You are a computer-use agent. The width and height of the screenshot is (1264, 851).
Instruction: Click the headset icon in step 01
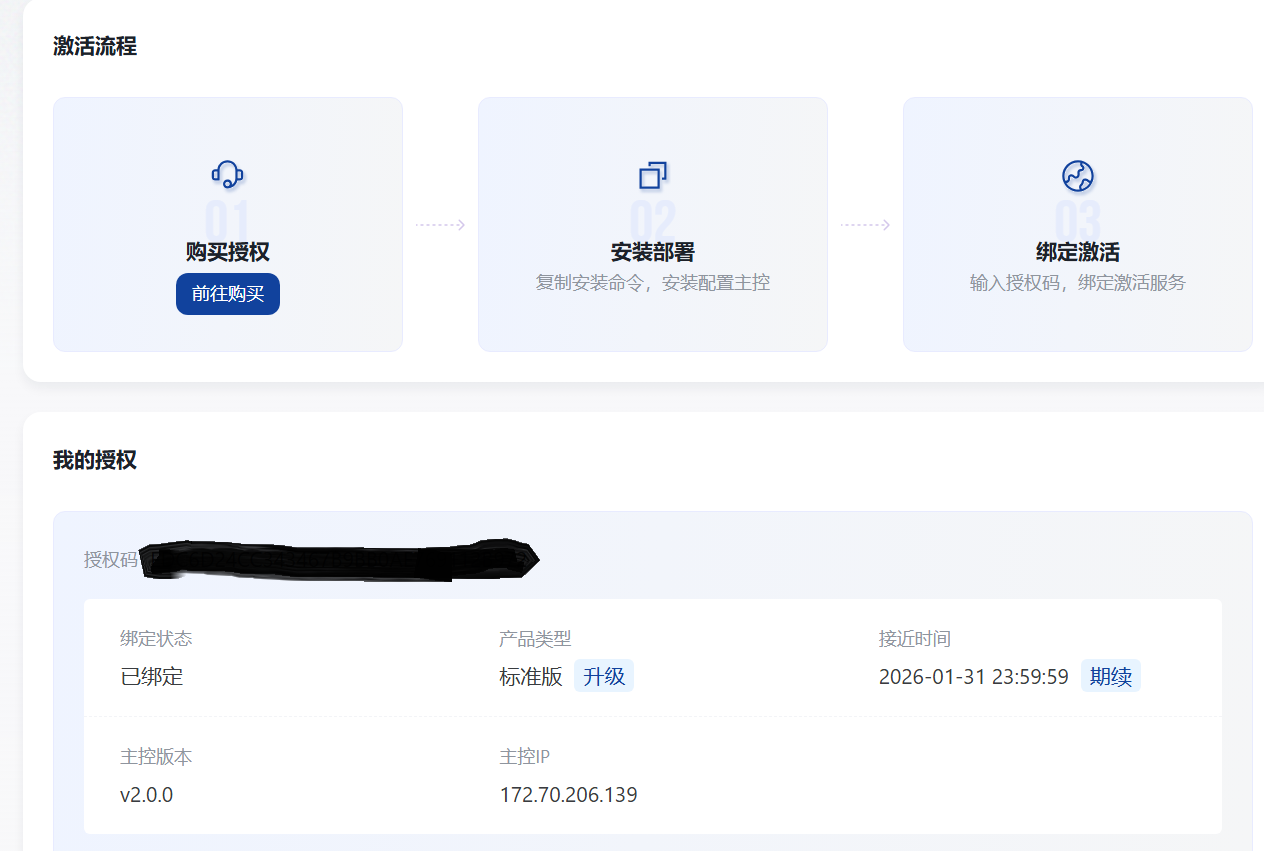pos(228,175)
